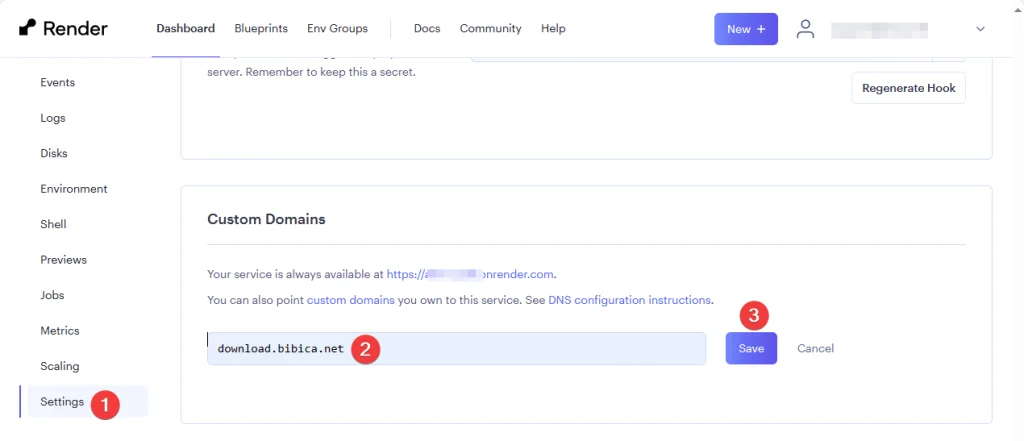Image resolution: width=1024 pixels, height=441 pixels.
Task: Go to Blueprints in top navigation
Action: point(260,28)
